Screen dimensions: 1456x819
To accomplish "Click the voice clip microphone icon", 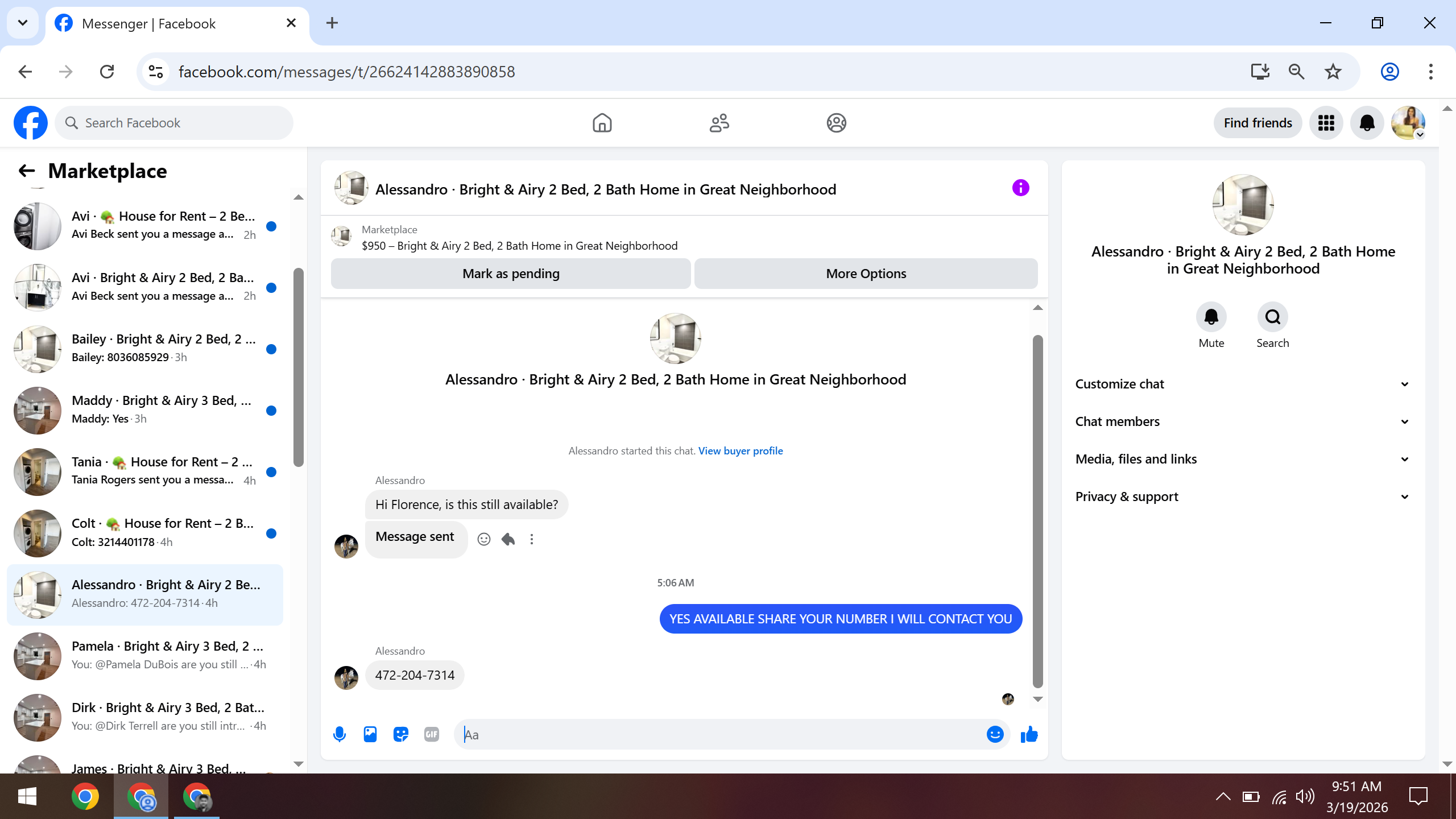I will [340, 734].
